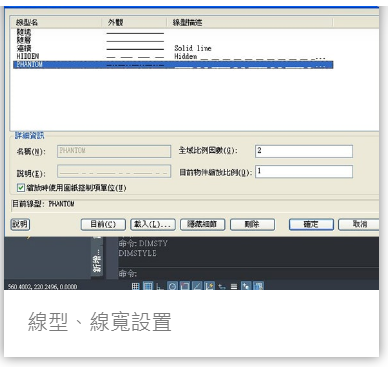Click the status bar icon right of lineweight icon

pos(246,286)
